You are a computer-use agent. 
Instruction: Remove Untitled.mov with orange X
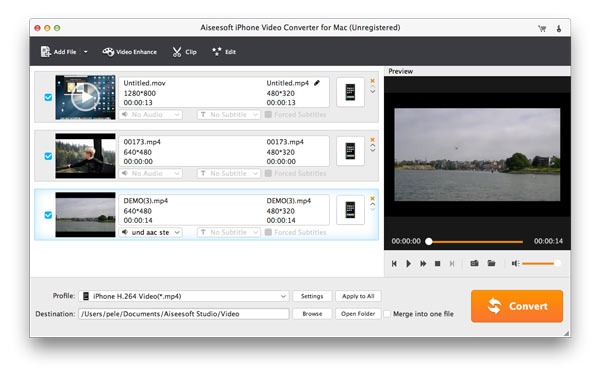(372, 81)
